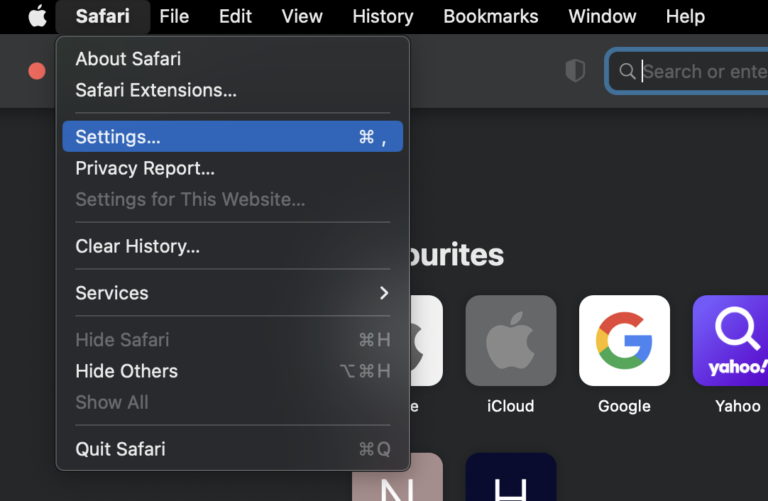Viewport: 768px width, 501px height.
Task: Open the View menu
Action: point(302,17)
